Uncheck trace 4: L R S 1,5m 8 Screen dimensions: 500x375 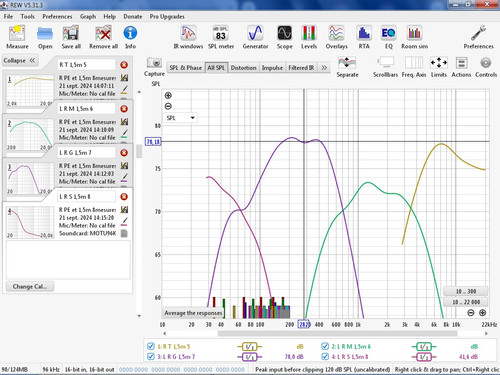click(325, 356)
